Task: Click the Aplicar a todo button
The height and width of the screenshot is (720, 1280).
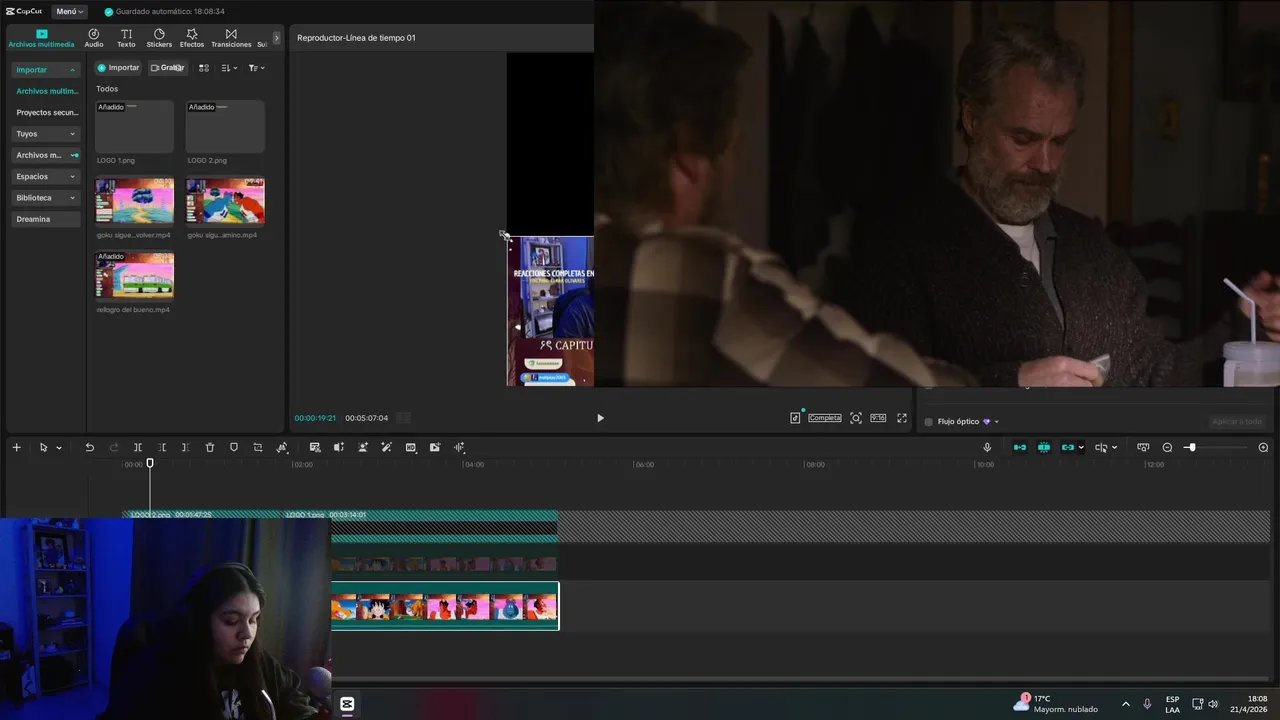Action: point(1237,422)
